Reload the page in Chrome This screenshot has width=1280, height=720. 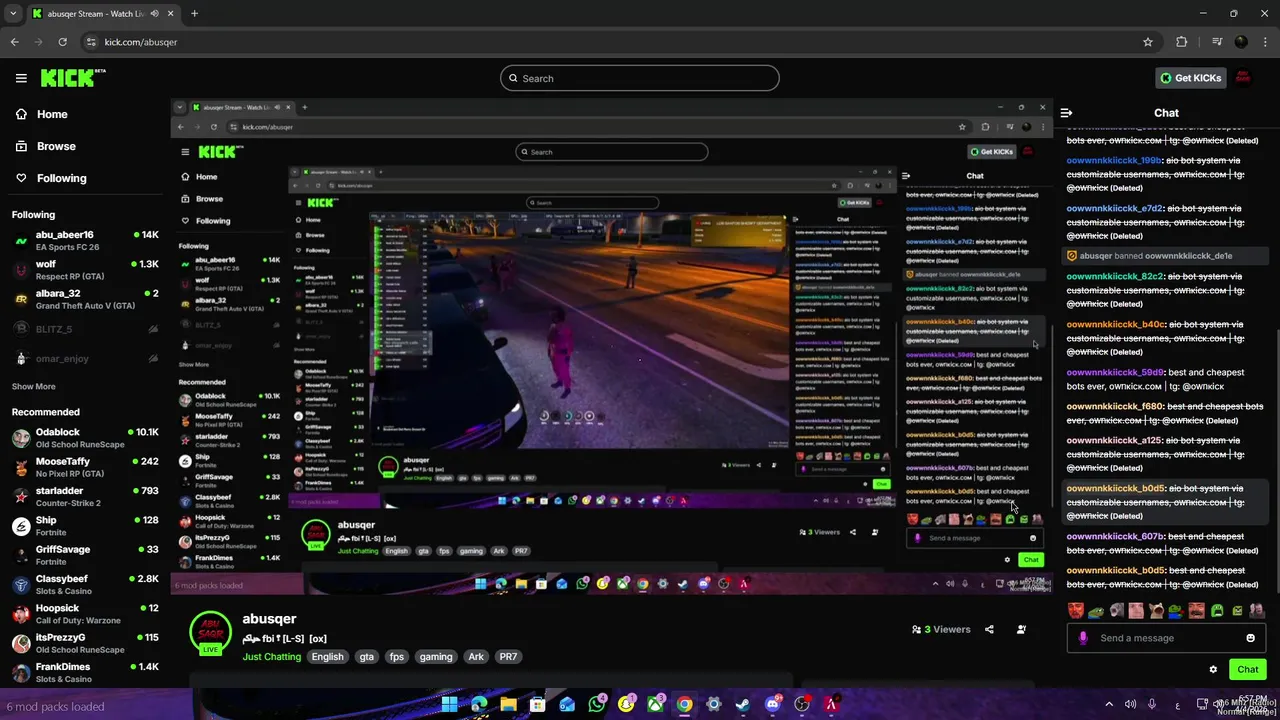pyautogui.click(x=62, y=42)
